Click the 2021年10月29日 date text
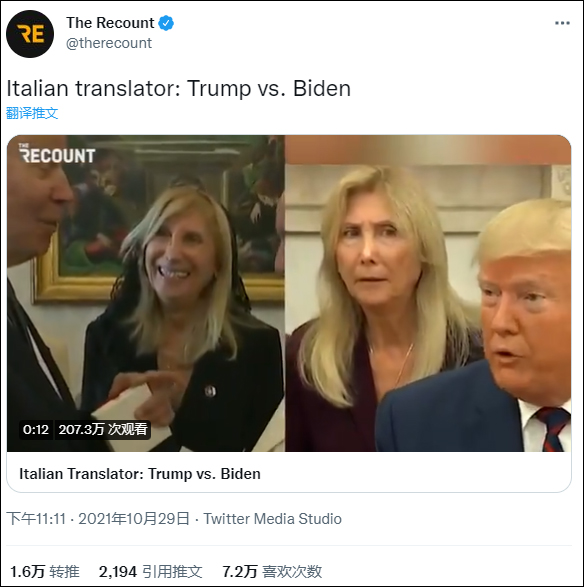584x587 pixels. pyautogui.click(x=134, y=519)
